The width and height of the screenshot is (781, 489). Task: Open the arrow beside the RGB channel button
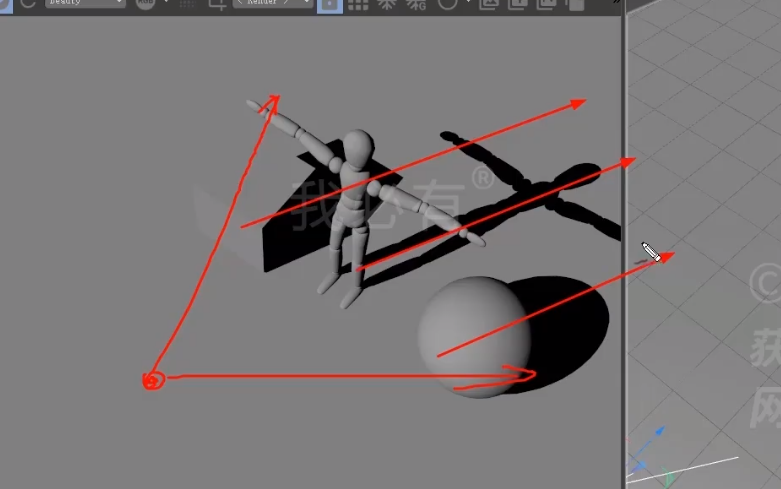[x=166, y=2]
